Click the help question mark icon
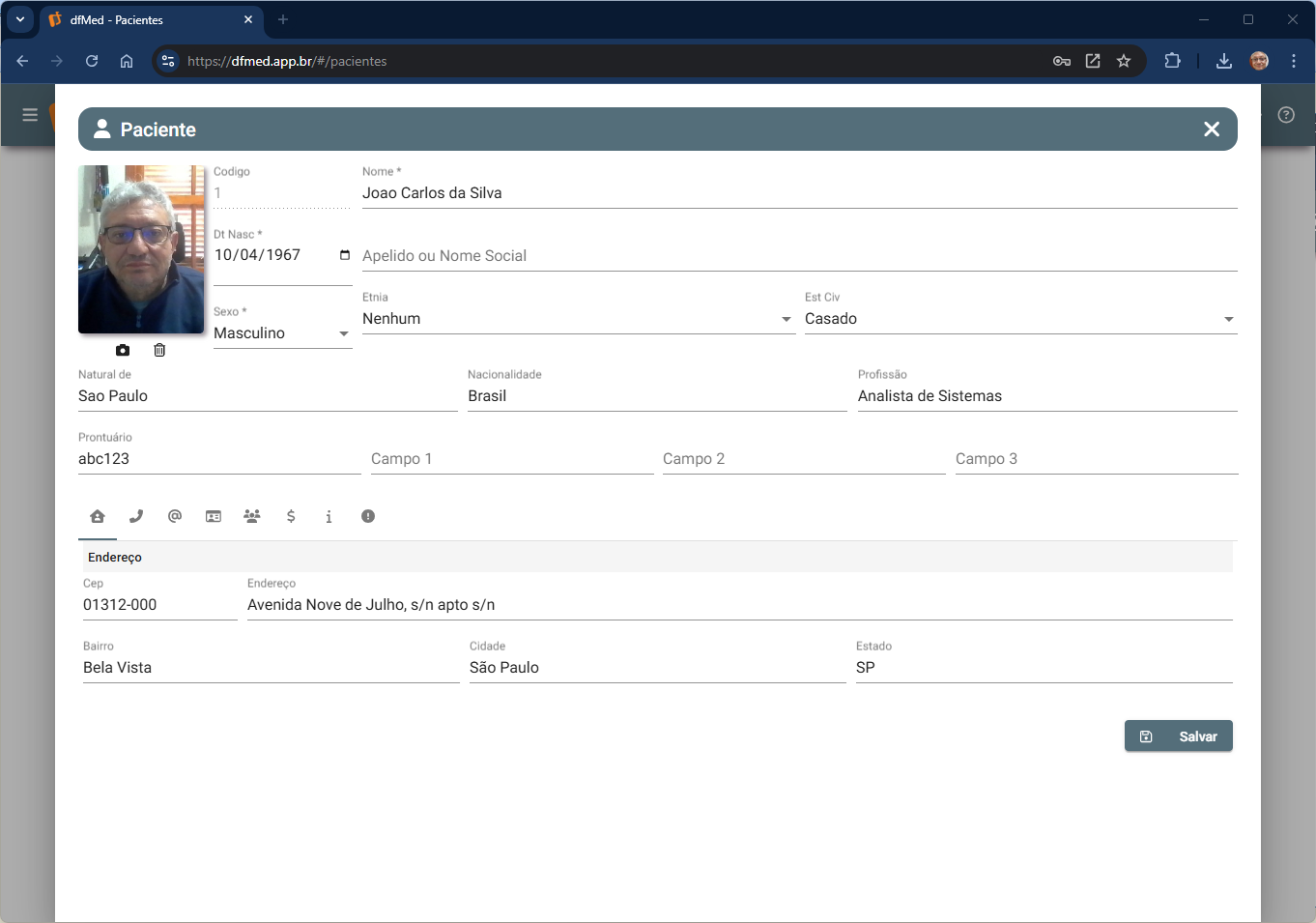Viewport: 1316px width, 923px height. tap(1286, 115)
